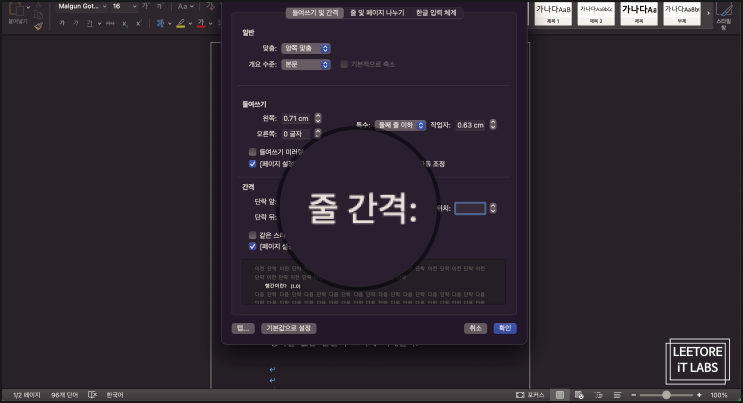743x403 pixels.
Task: Toggle the 기본적으로 축소 checkbox
Action: tap(344, 64)
